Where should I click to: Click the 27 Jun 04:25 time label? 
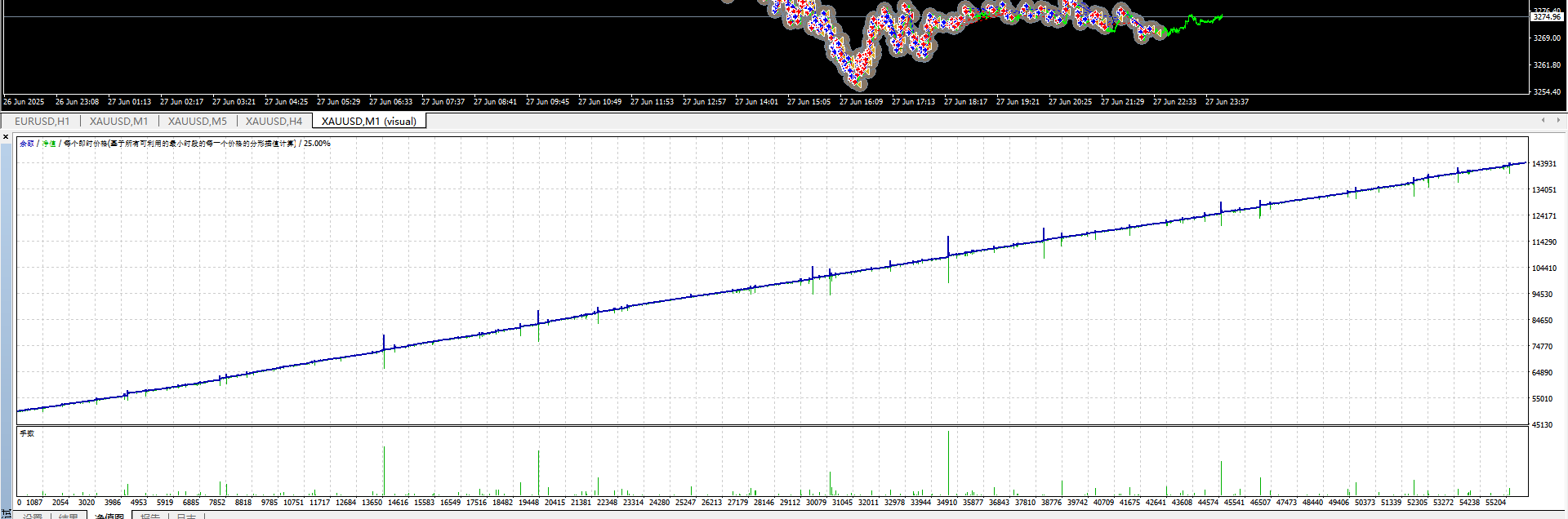[x=286, y=102]
